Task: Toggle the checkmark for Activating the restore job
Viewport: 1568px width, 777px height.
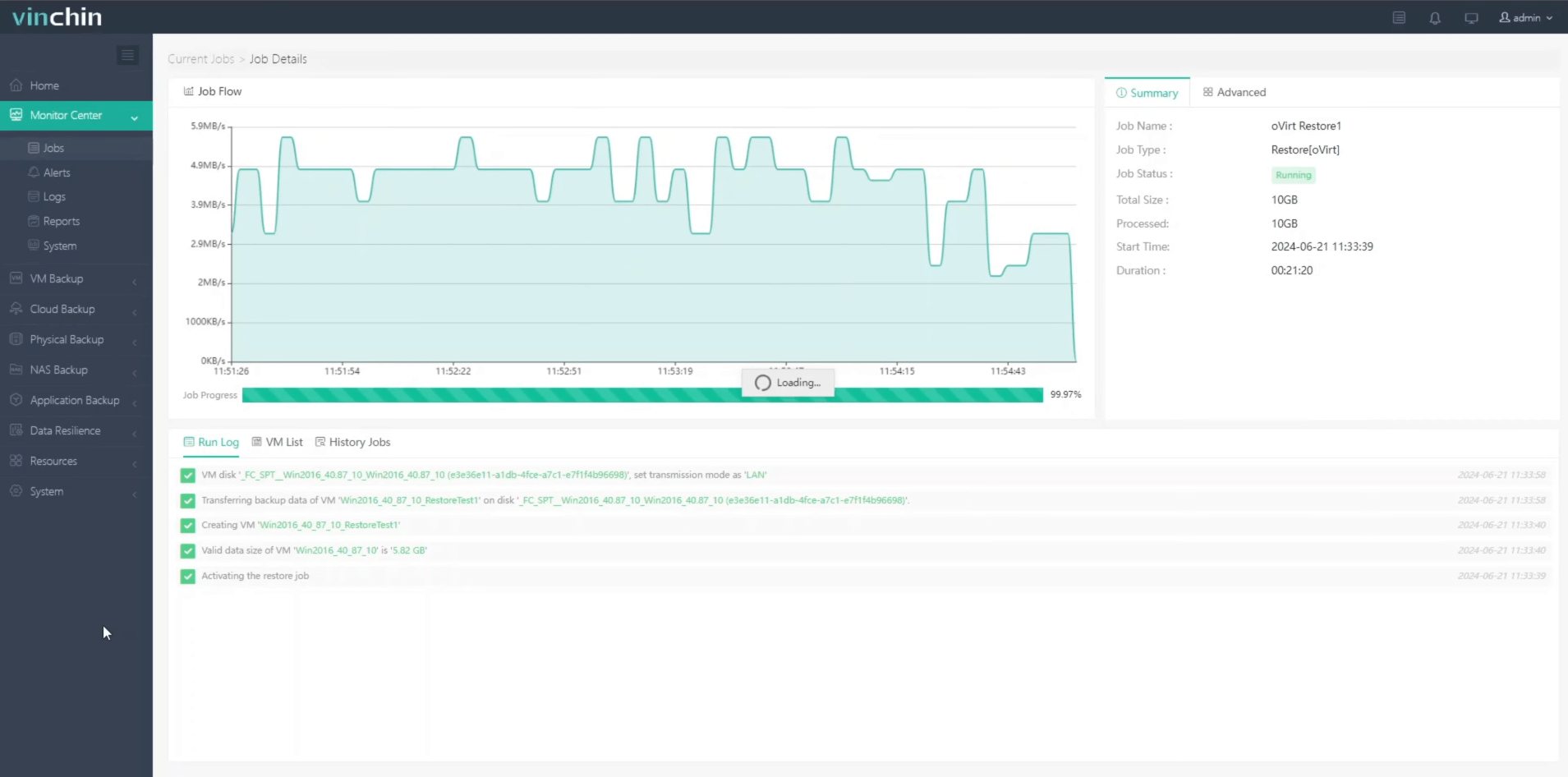Action: point(188,577)
